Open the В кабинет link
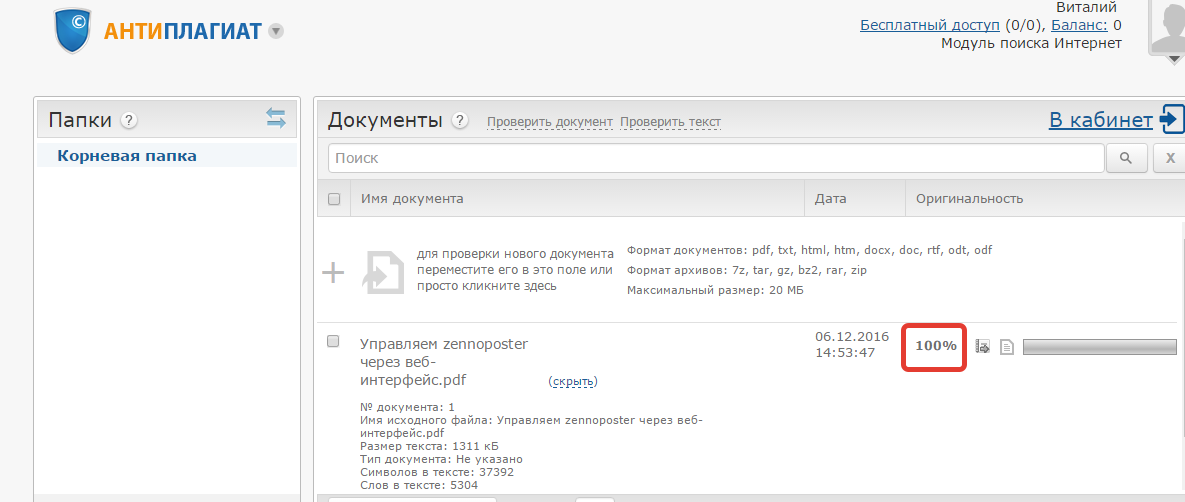The image size is (1185, 502). (1100, 119)
